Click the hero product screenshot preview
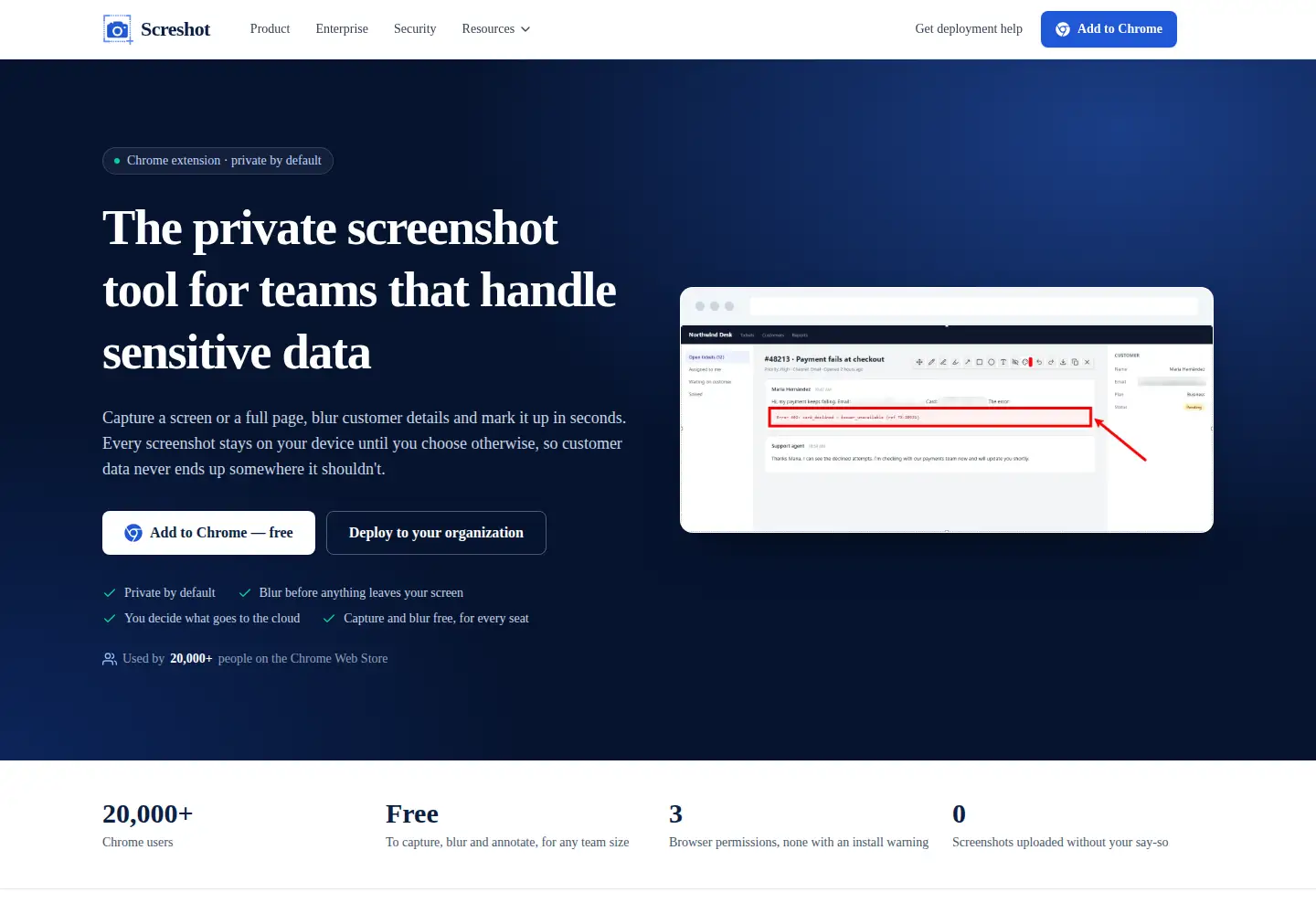The height and width of the screenshot is (914, 1316). [947, 409]
